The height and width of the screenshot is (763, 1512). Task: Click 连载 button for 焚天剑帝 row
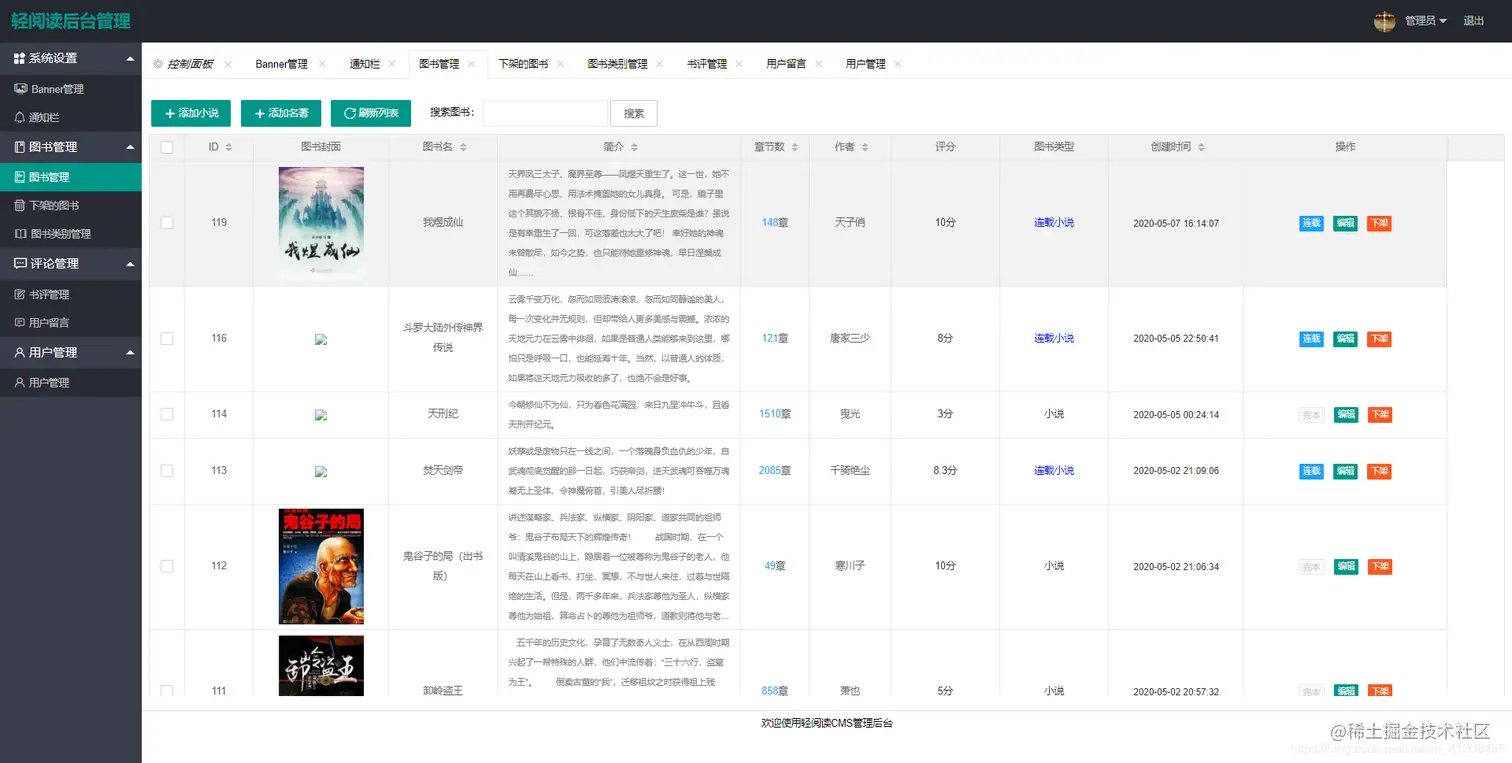click(1312, 471)
